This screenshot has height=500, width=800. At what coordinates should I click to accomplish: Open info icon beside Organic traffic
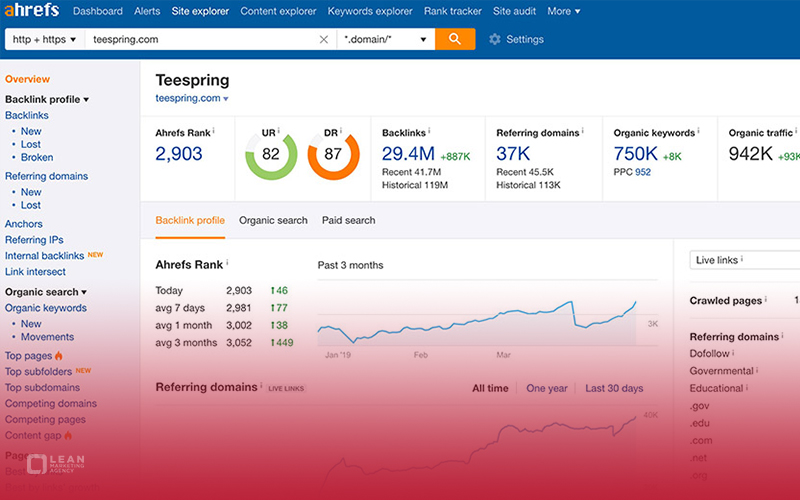(796, 131)
